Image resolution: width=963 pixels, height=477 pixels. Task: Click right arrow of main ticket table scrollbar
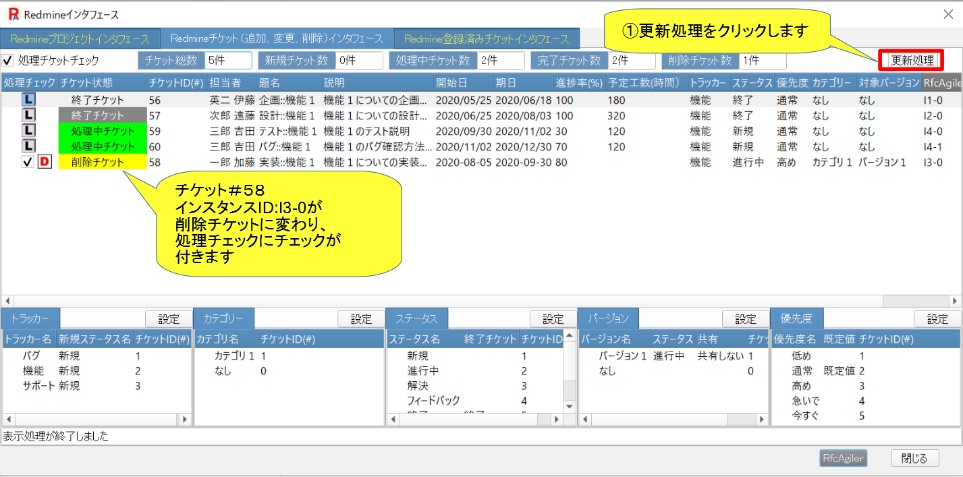pos(954,301)
